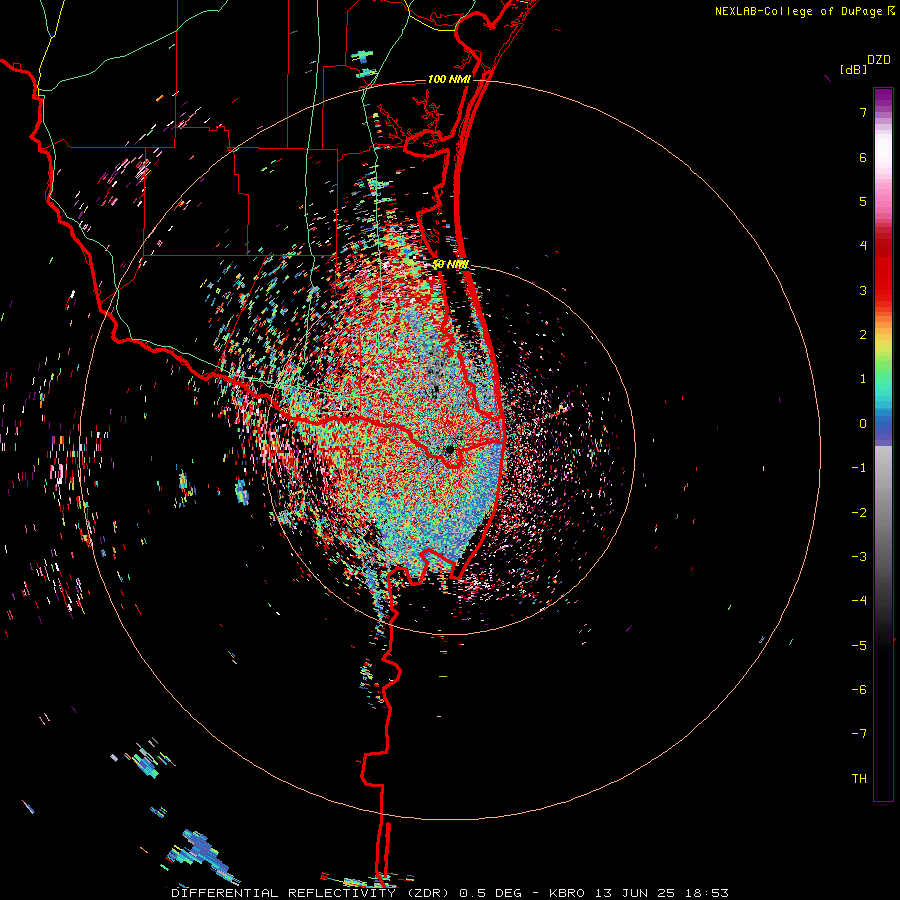Click the DZD legend title
Viewport: 900px width, 900px height.
(x=879, y=60)
